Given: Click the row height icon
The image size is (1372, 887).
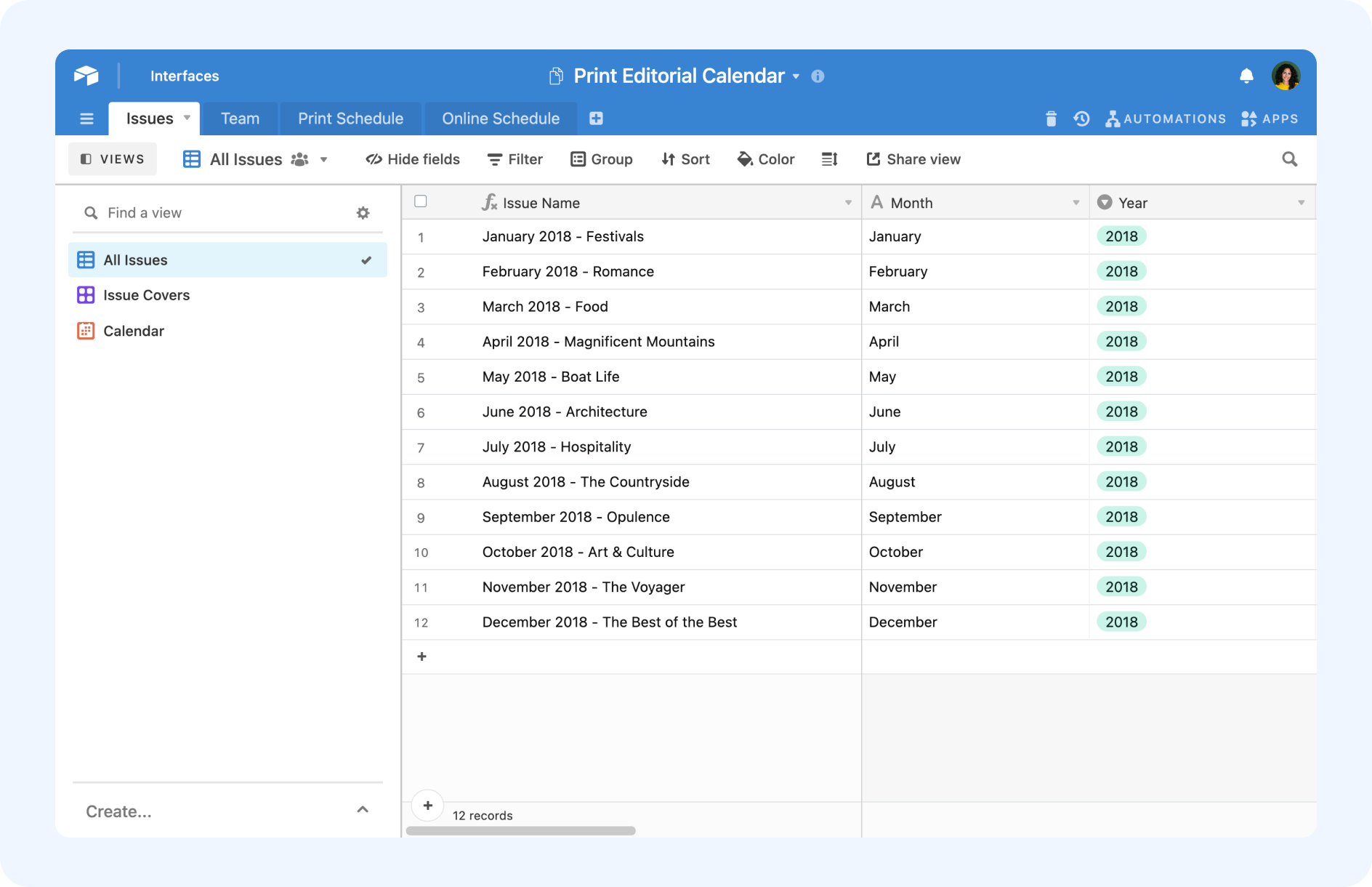Looking at the screenshot, I should coord(830,159).
